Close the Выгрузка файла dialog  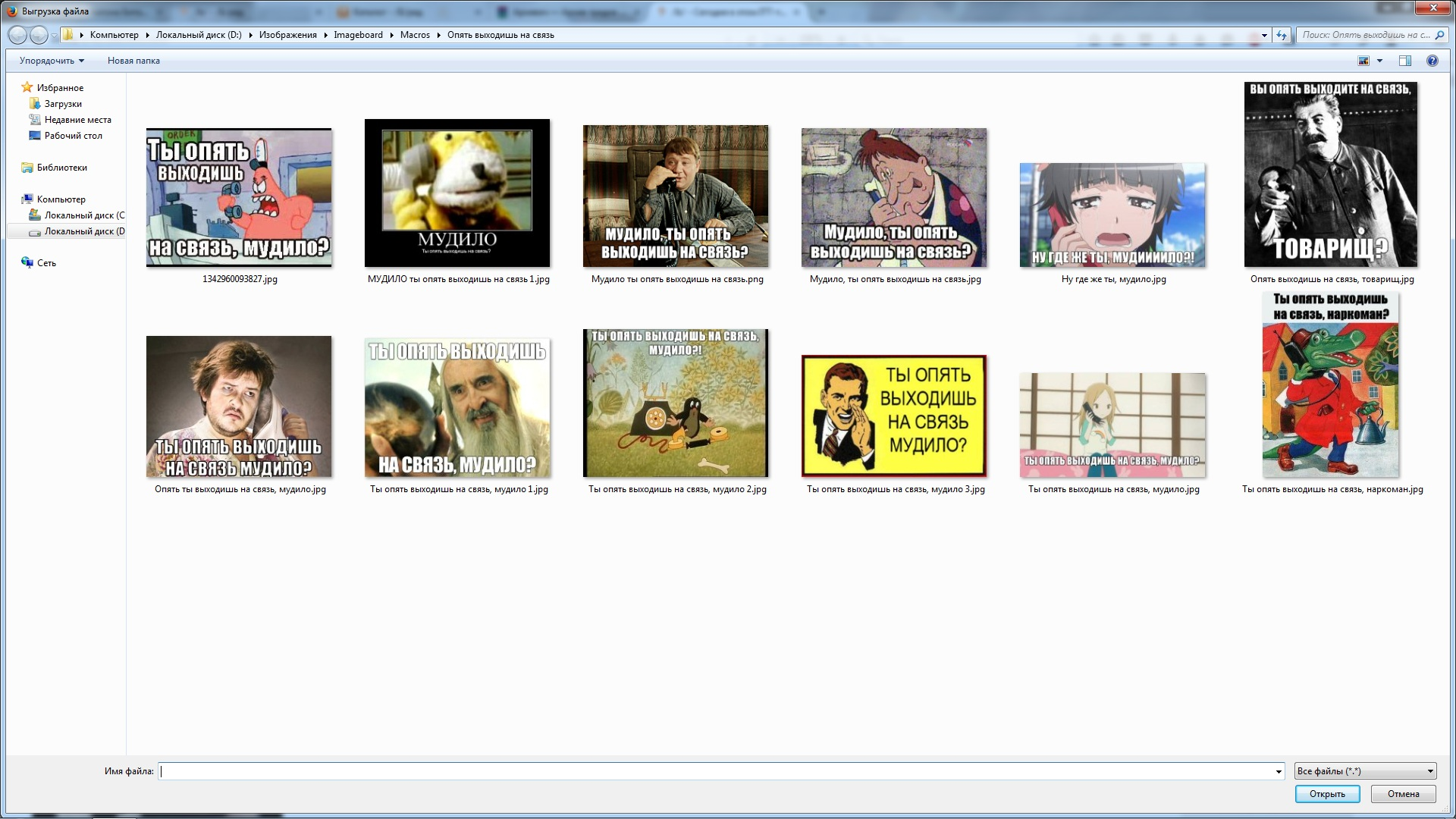coord(1434,8)
